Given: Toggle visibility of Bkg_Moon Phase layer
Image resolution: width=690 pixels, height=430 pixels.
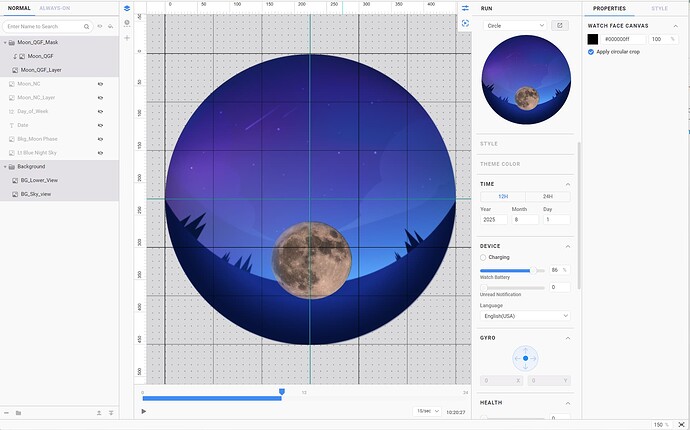Looking at the screenshot, I should point(100,139).
